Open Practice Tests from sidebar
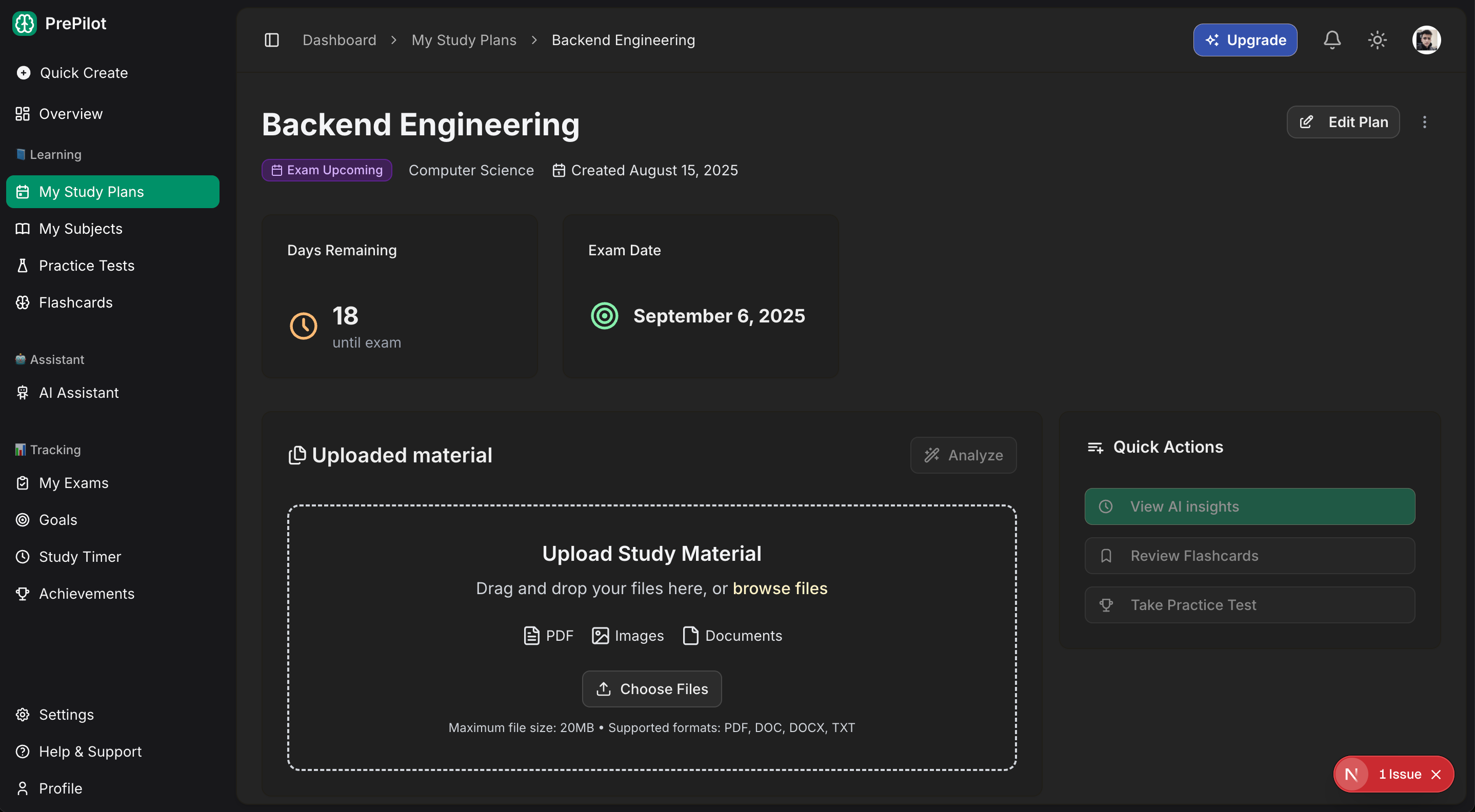This screenshot has height=812, width=1475. coord(87,266)
